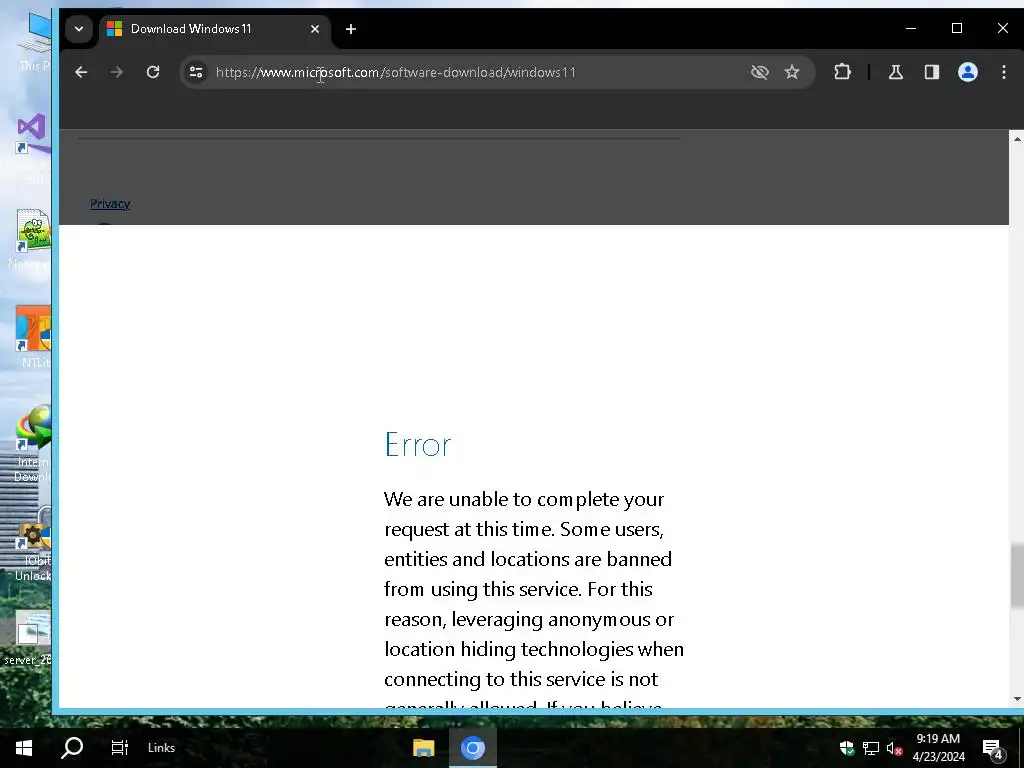Click the scrollbar down arrow
Screen dimensions: 1024x768
[1016, 699]
